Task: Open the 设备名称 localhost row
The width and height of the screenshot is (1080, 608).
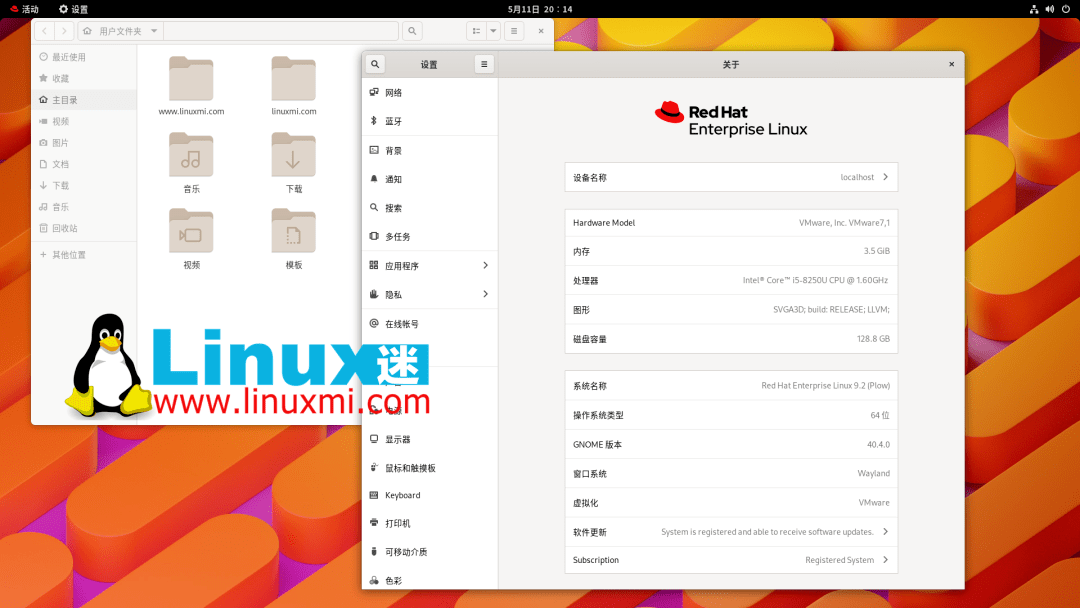Action: coord(731,177)
